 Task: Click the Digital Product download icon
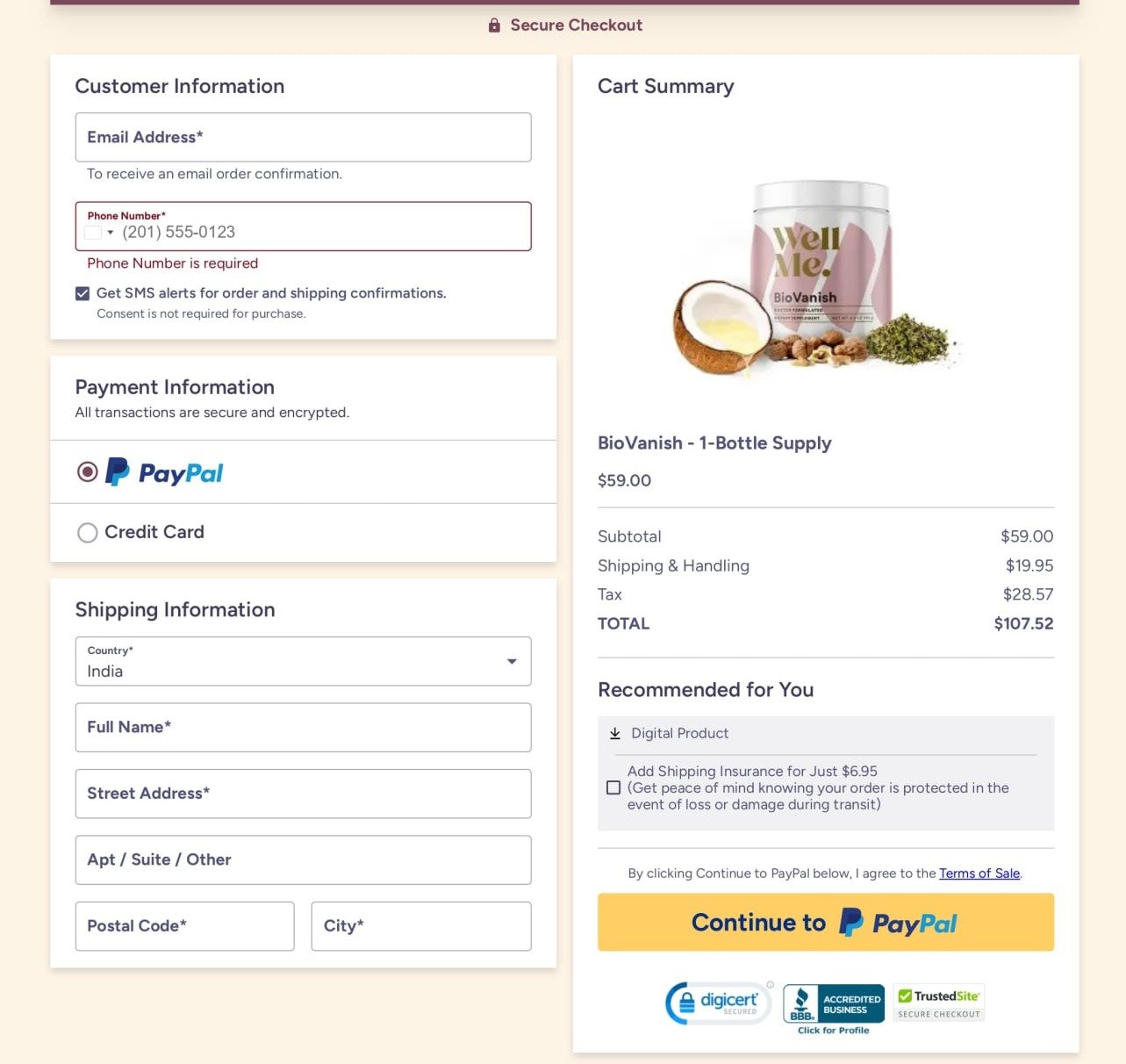pos(614,733)
